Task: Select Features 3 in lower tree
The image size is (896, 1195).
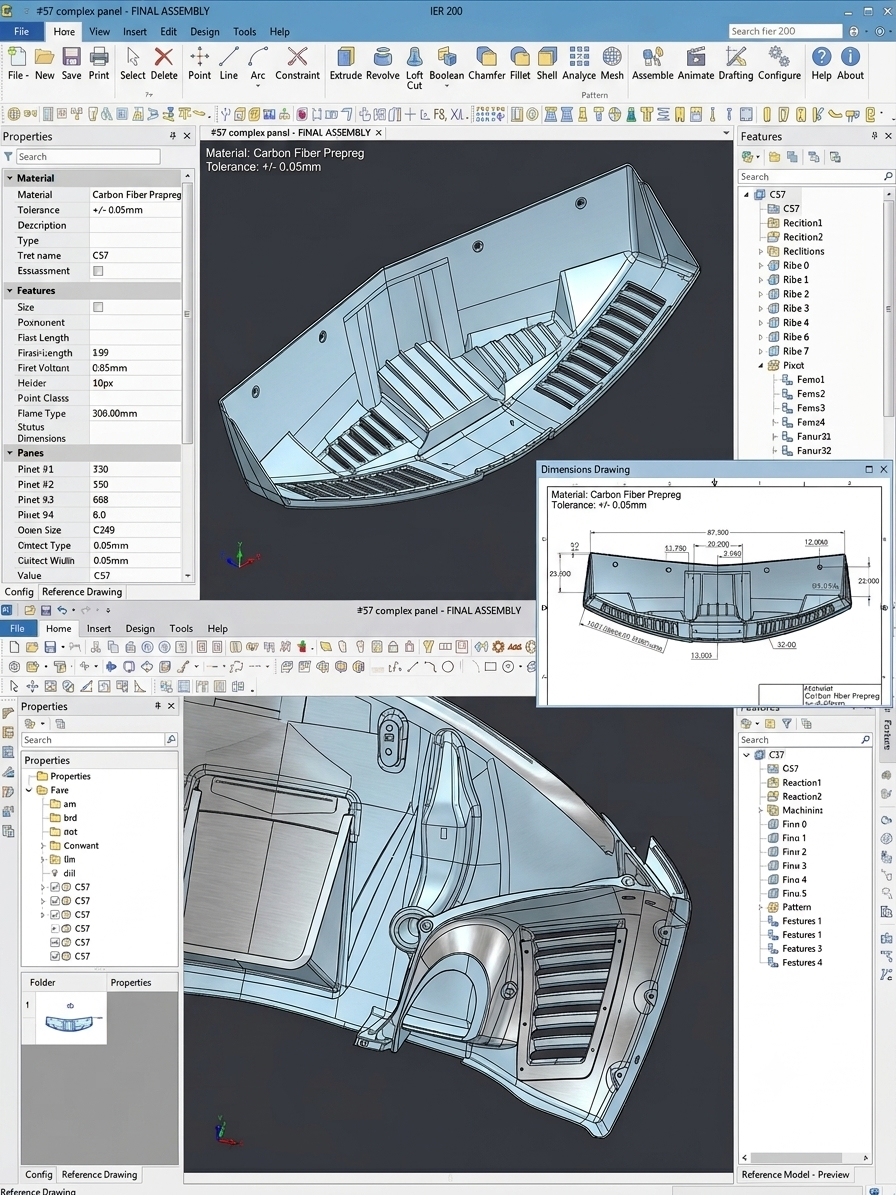Action: 802,949
